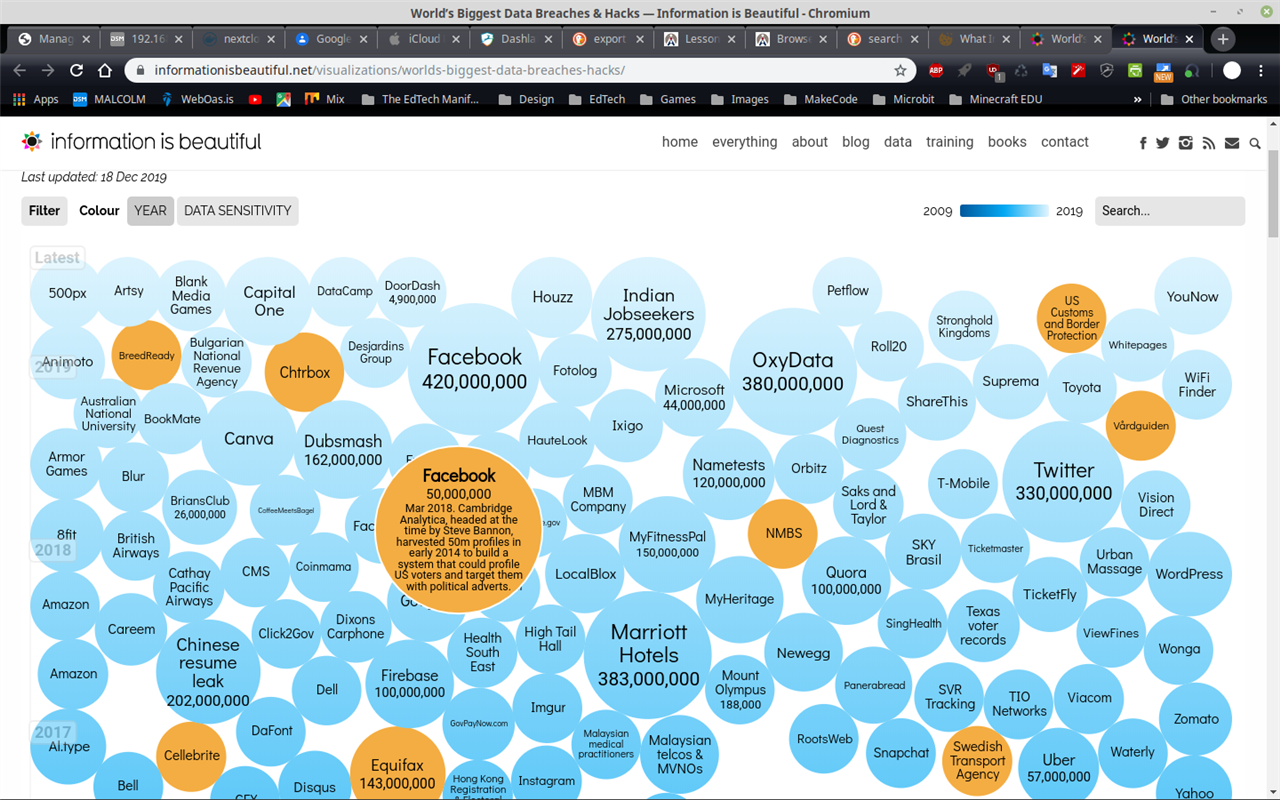1280x800 pixels.
Task: Click the MALCOLM bookmark
Action: (111, 99)
